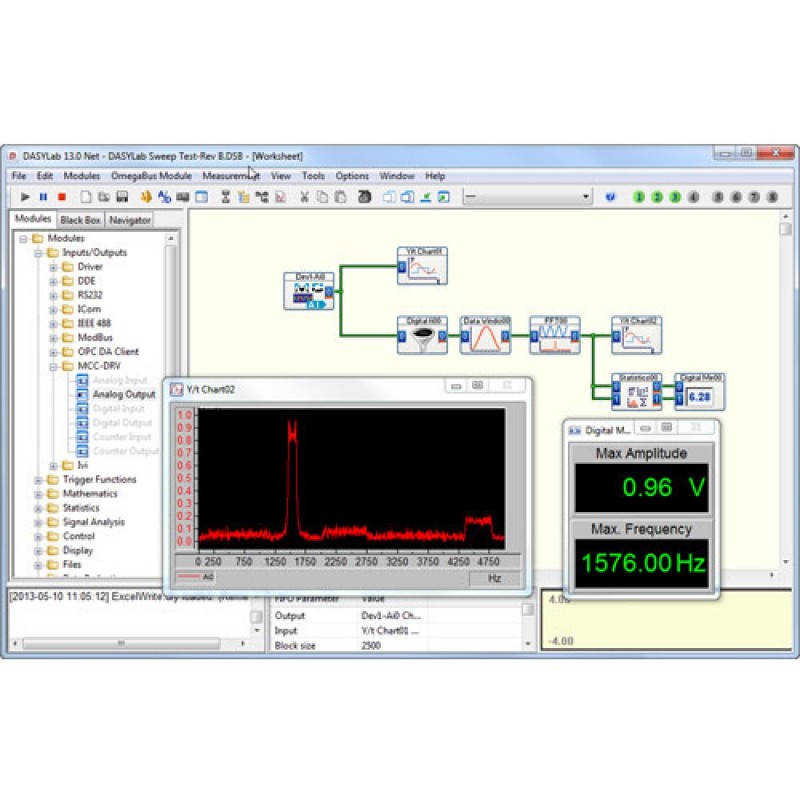800x800 pixels.
Task: Click the Ai0 legend entry in the chart
Action: click(195, 577)
